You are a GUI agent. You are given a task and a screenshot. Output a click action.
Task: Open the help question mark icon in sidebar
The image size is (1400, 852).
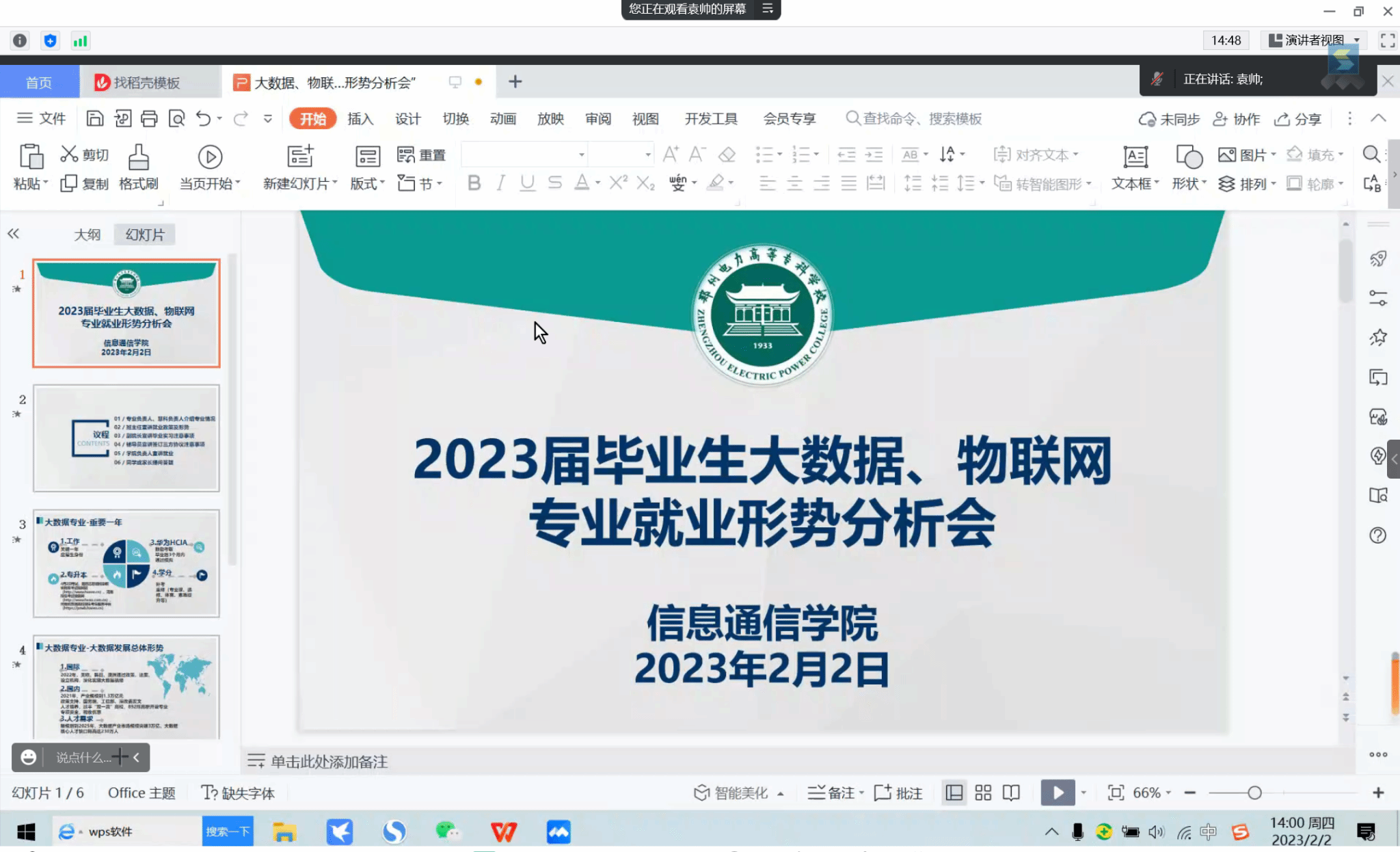point(1378,535)
